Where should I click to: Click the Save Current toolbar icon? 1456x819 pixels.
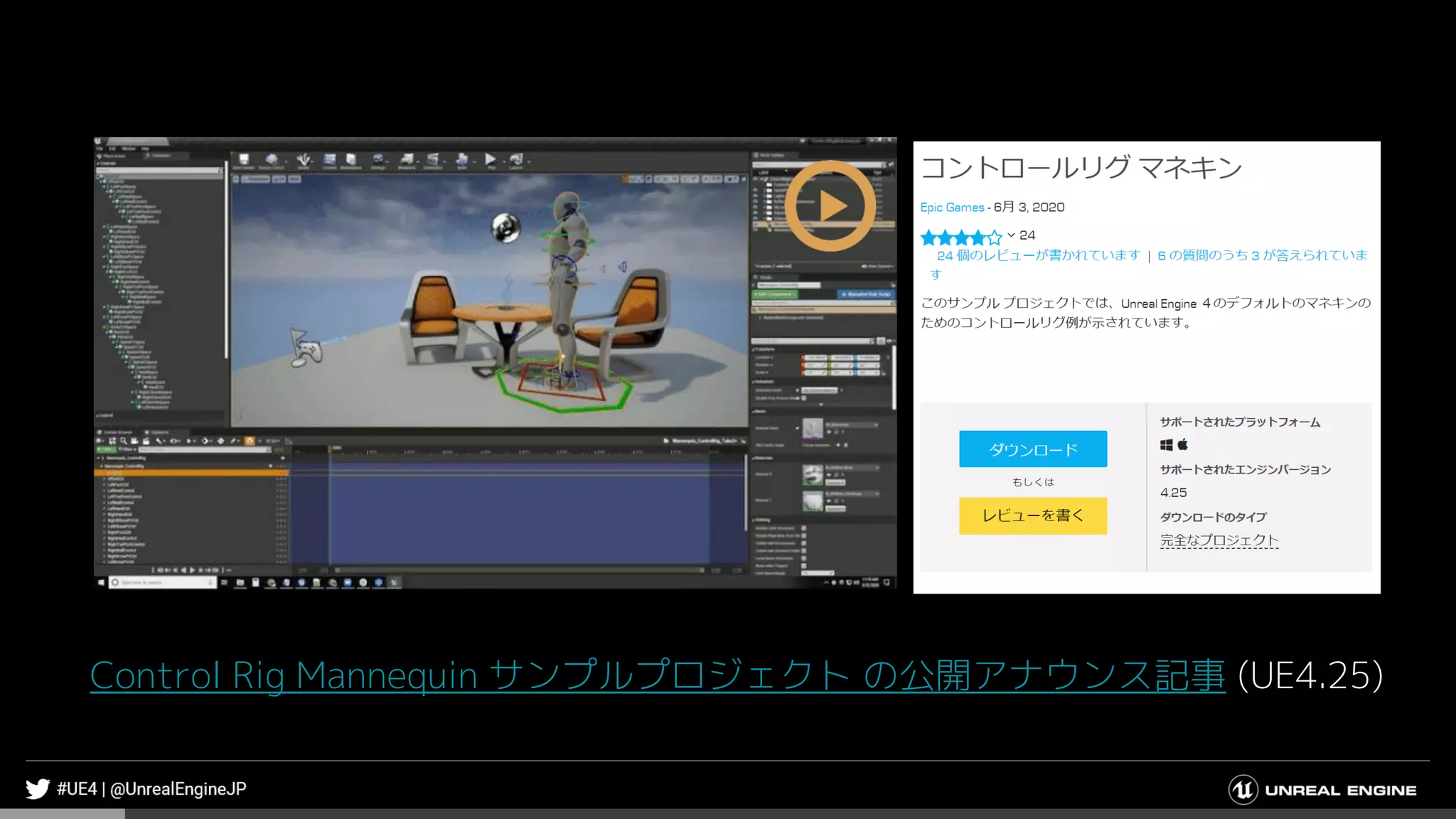coord(244,161)
